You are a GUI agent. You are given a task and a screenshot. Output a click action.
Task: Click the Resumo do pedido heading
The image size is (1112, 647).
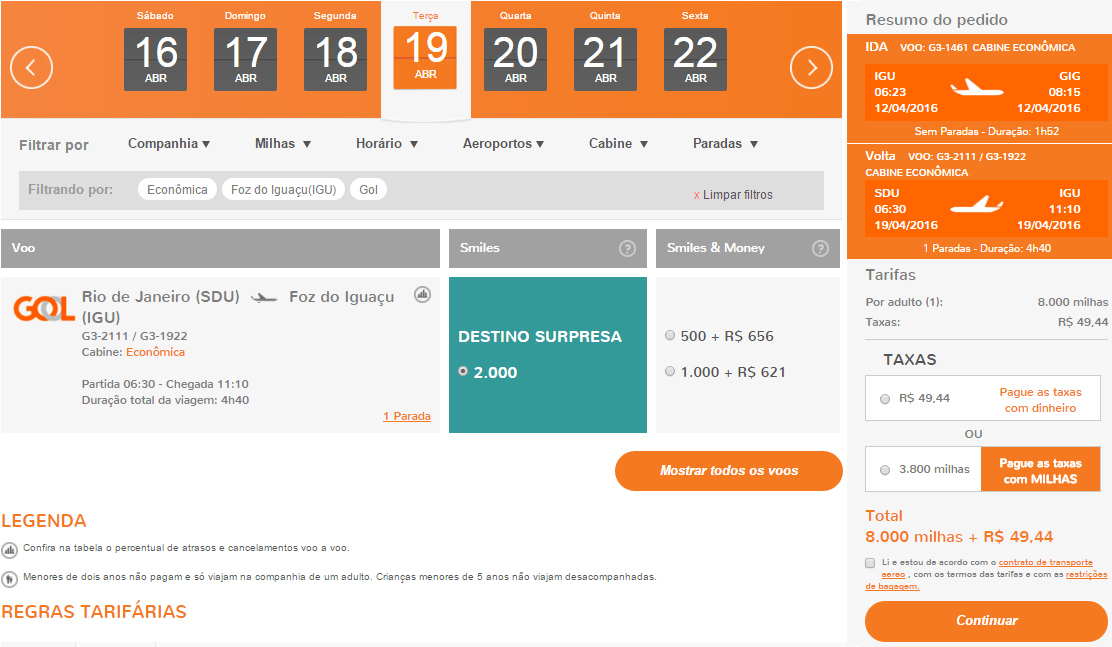tap(936, 20)
